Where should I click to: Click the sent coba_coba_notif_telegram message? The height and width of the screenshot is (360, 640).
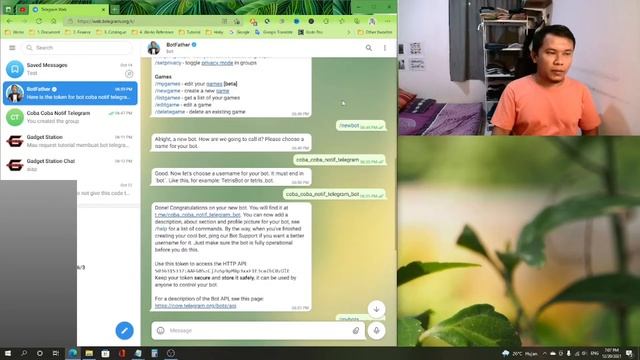pyautogui.click(x=339, y=160)
